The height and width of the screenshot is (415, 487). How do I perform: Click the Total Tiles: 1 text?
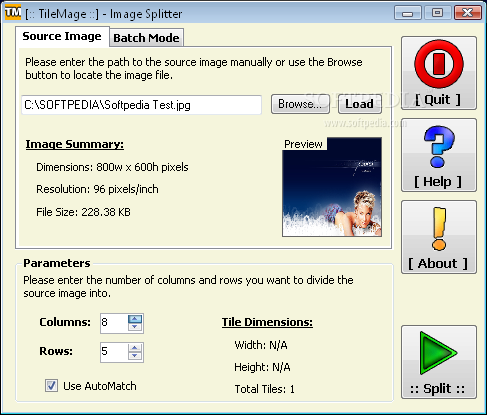pyautogui.click(x=265, y=389)
